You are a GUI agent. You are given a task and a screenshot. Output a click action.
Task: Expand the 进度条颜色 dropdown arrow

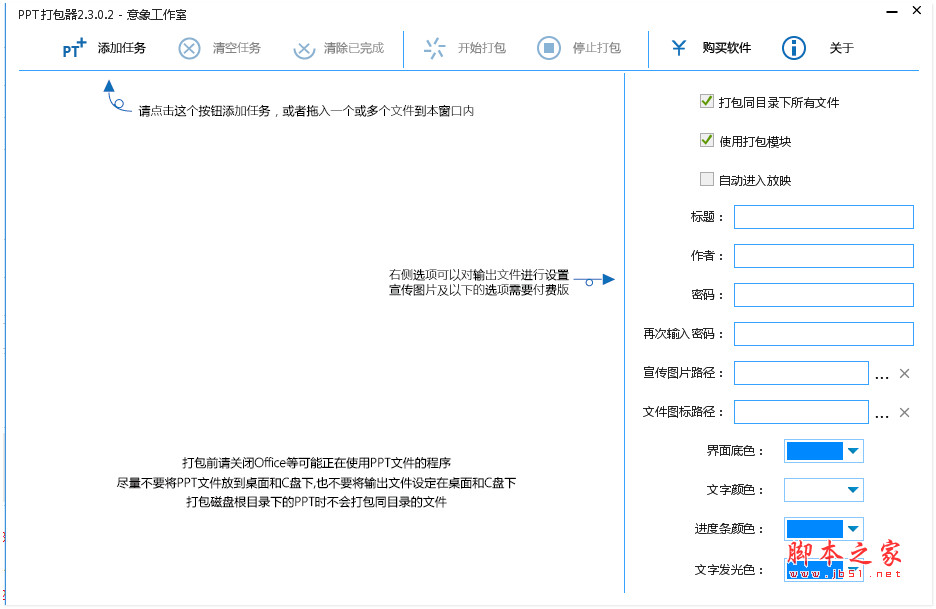854,528
